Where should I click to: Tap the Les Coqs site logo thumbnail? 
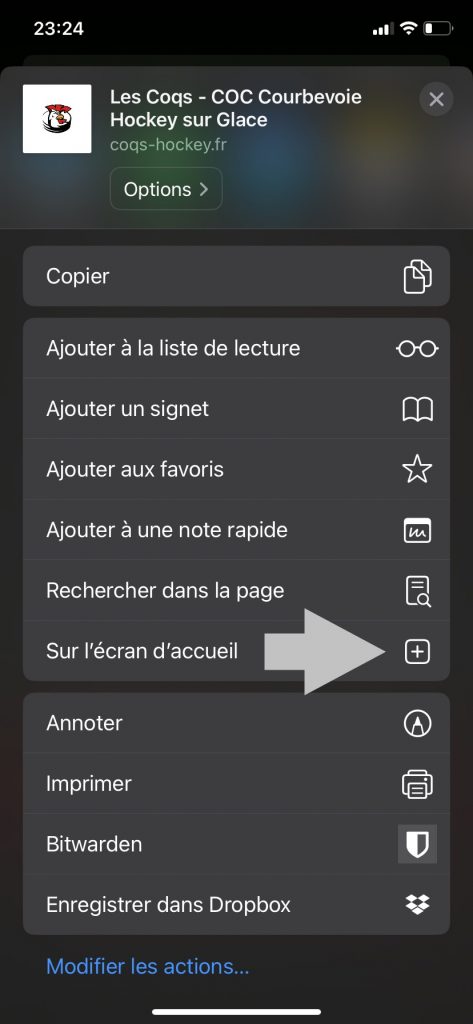pyautogui.click(x=57, y=119)
